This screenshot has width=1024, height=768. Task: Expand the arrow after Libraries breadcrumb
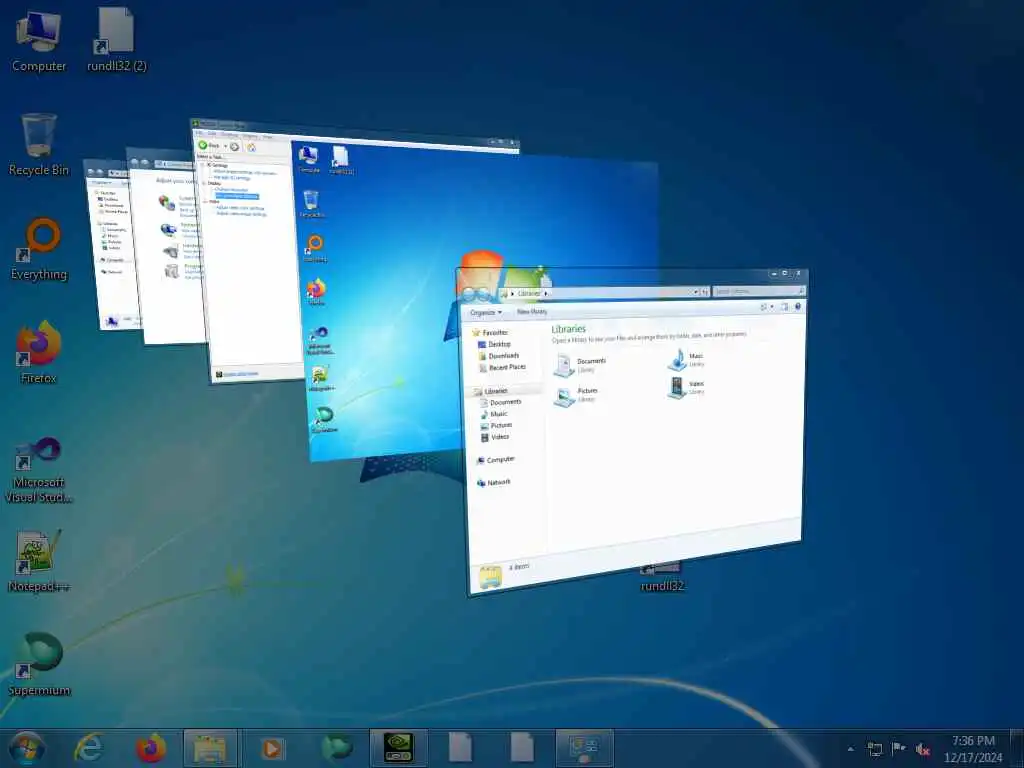[546, 293]
